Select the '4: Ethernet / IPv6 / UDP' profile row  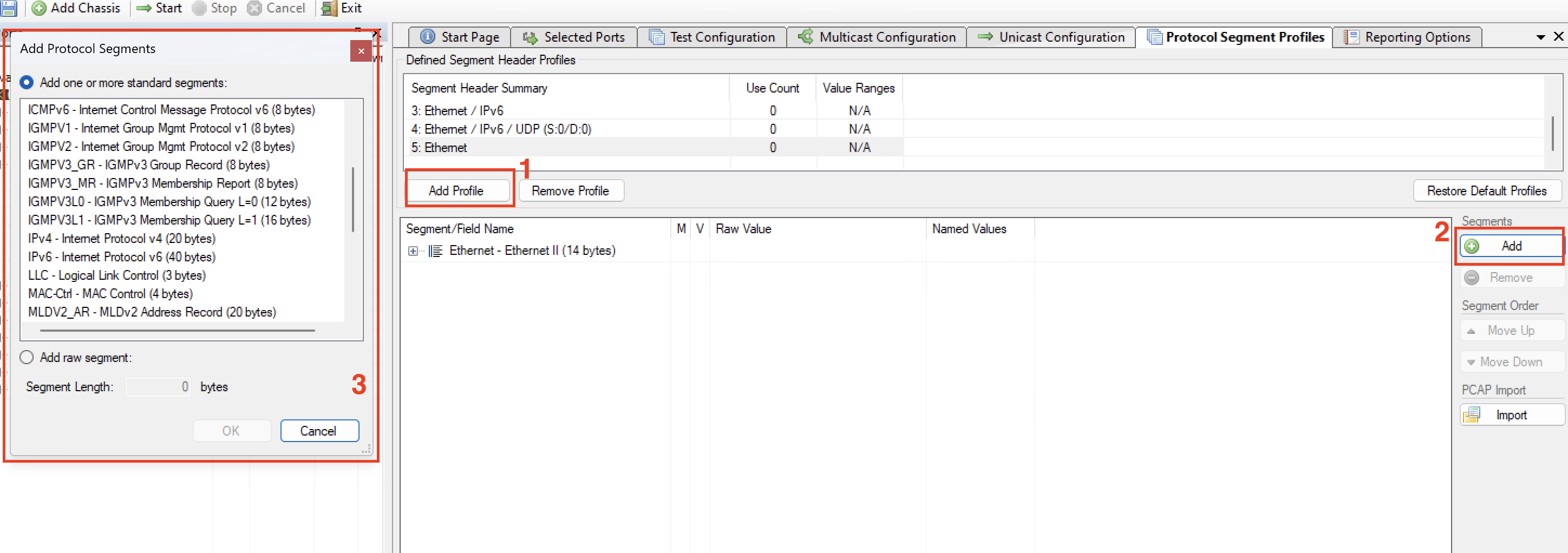pos(501,129)
